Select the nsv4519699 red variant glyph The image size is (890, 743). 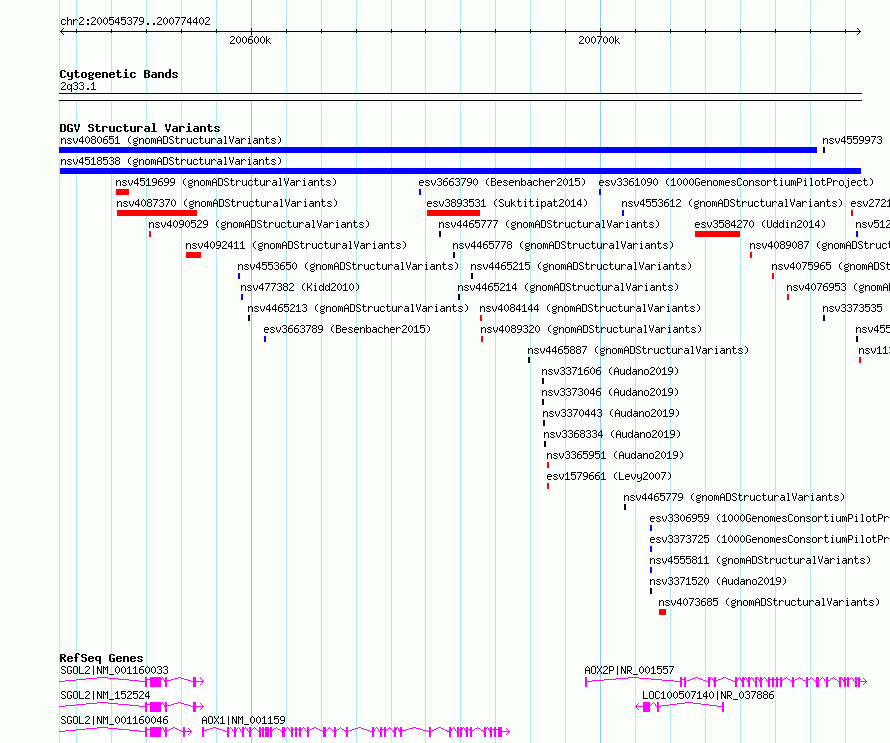(x=122, y=192)
